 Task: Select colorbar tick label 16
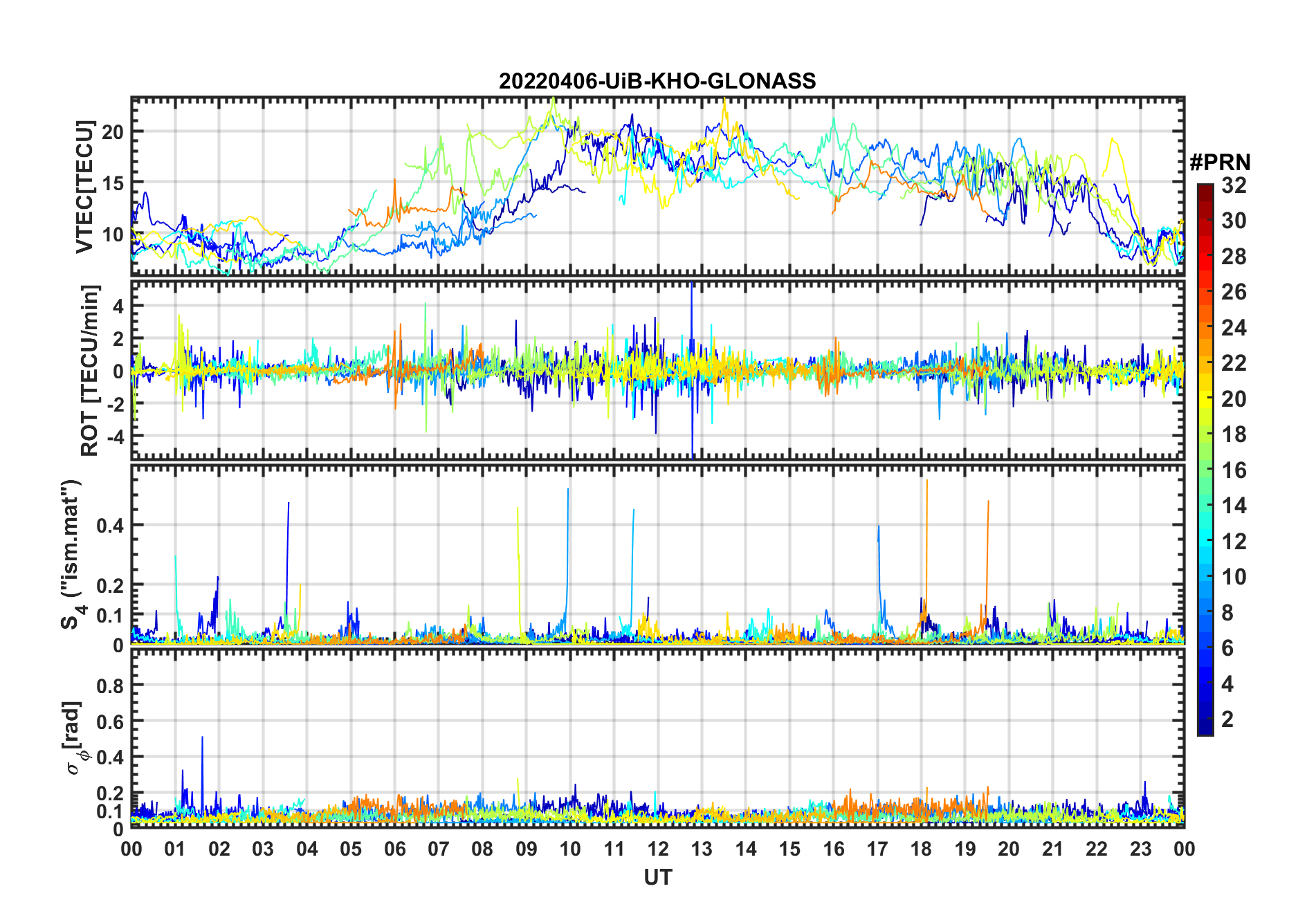(1234, 470)
